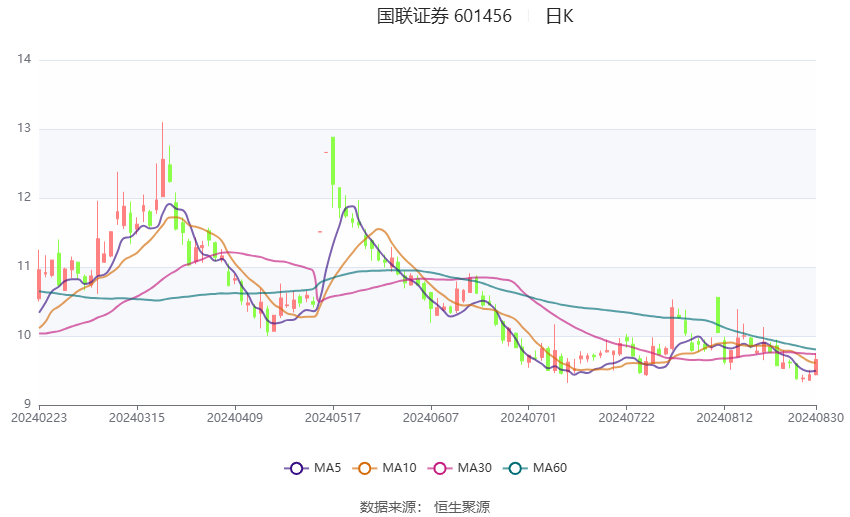Toggle the MA10 legend series
The image size is (850, 517).
coord(384,468)
